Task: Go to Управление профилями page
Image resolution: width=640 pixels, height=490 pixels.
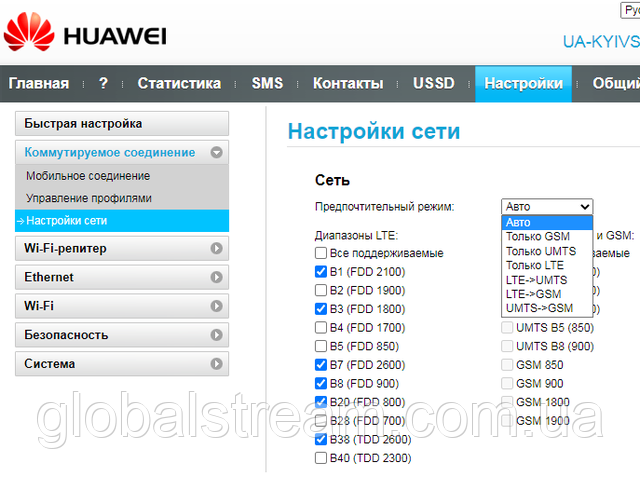Action: pos(90,198)
